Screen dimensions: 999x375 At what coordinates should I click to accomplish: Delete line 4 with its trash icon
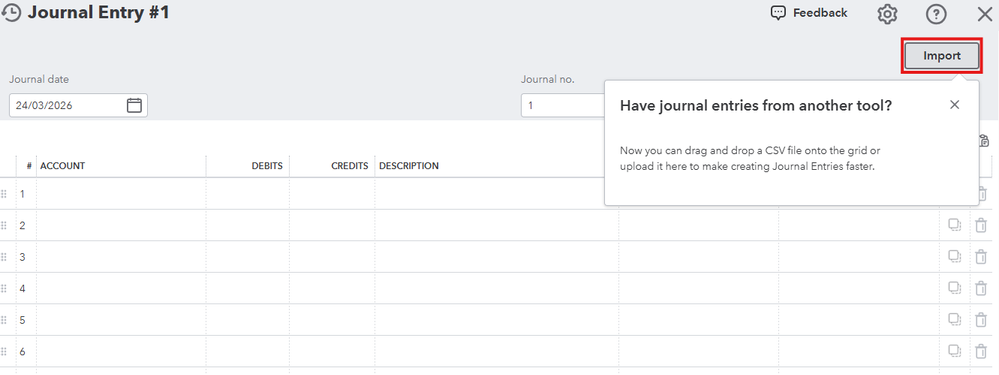(x=981, y=288)
